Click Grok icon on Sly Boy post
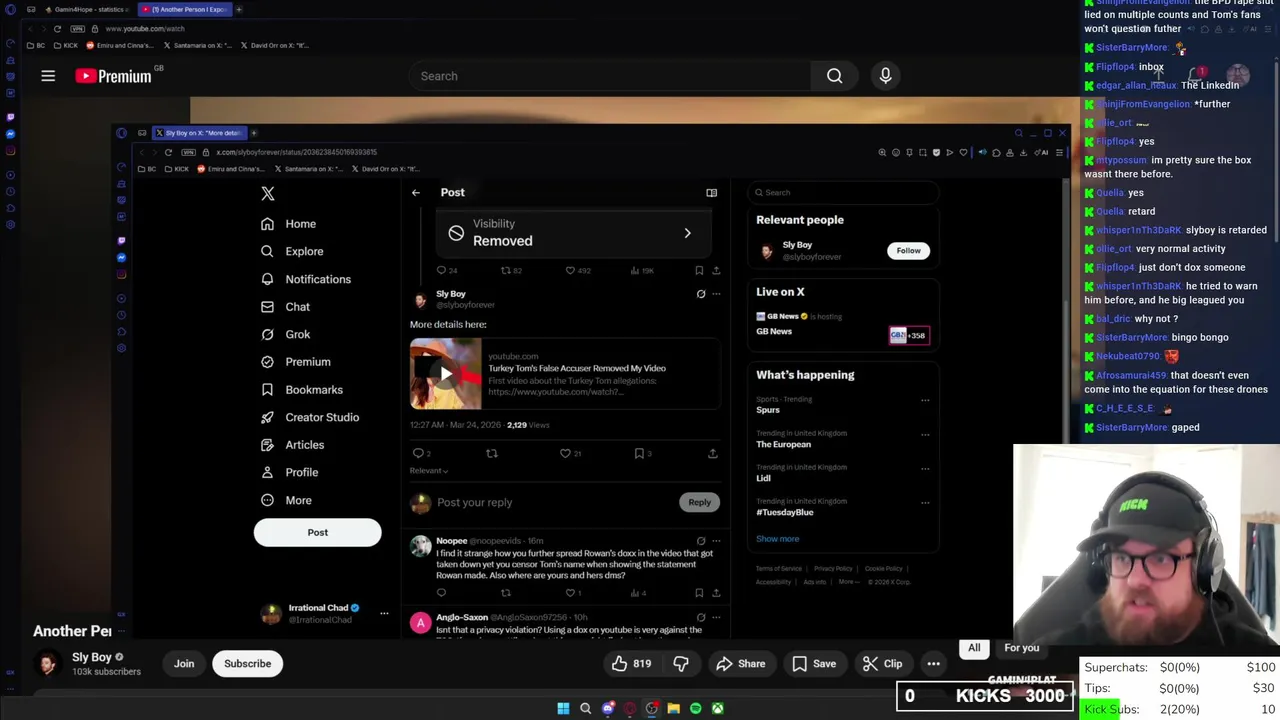 click(x=701, y=294)
